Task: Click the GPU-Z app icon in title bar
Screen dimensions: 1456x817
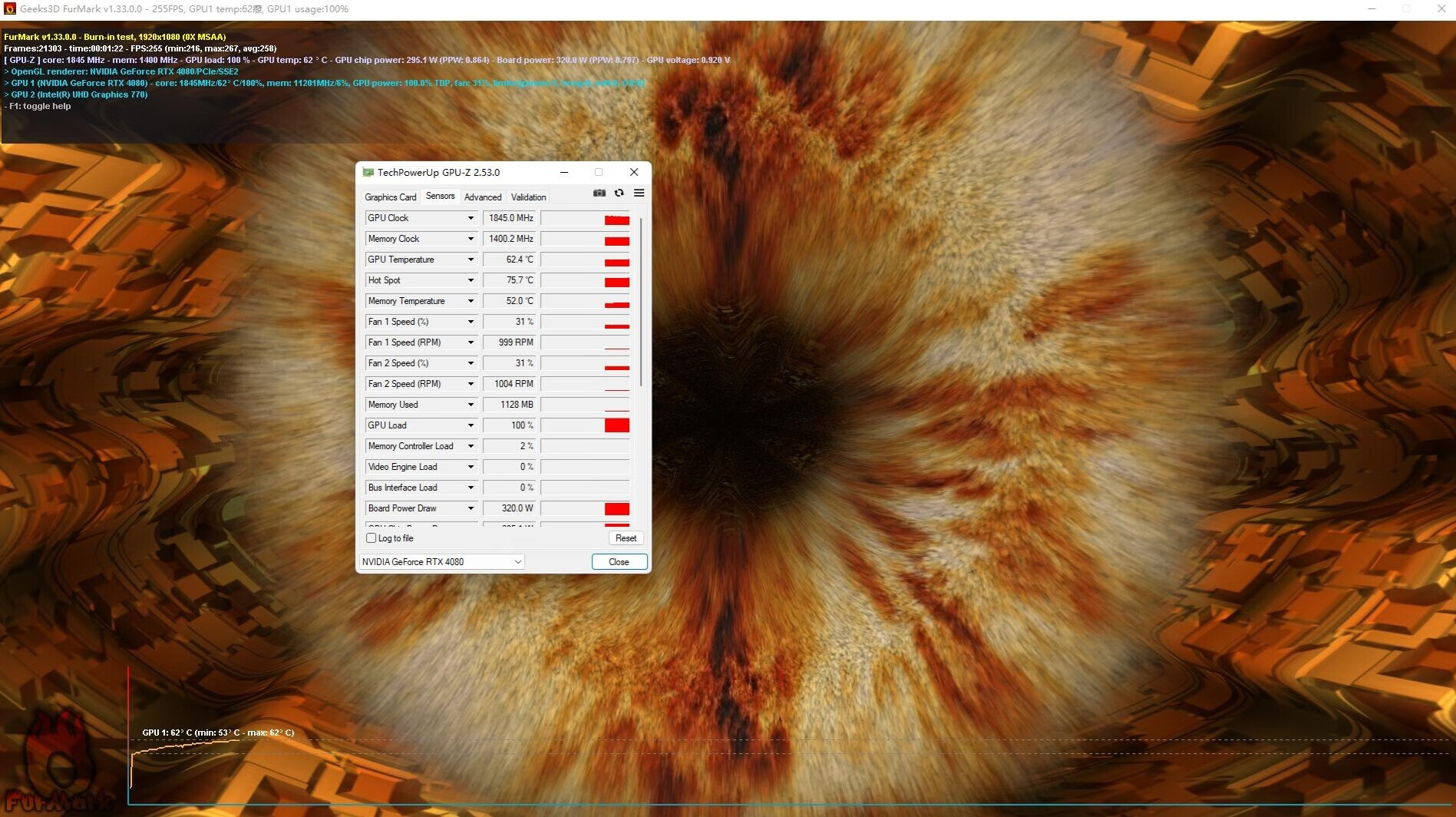Action: (x=368, y=173)
